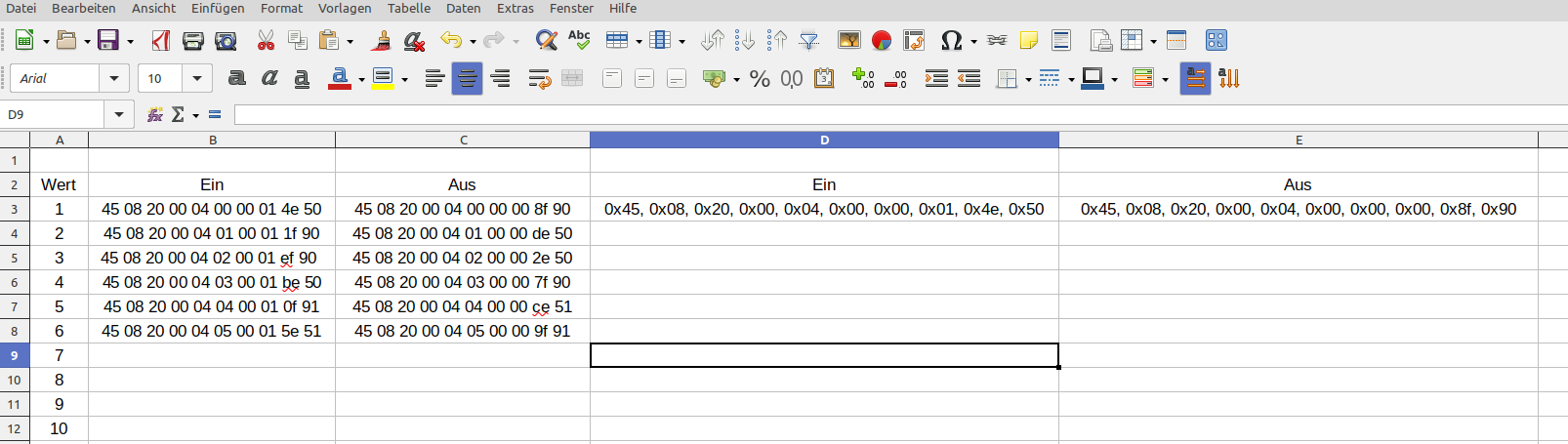Format cell as percent
This screenshot has height=444, width=1568.
pos(760,79)
